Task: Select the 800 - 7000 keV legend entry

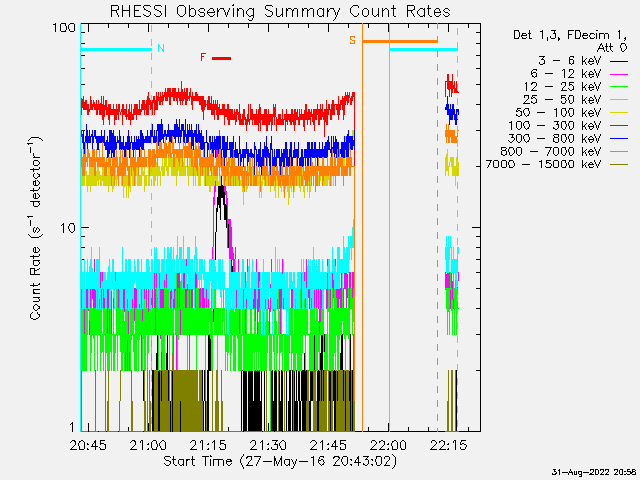Action: click(564, 151)
